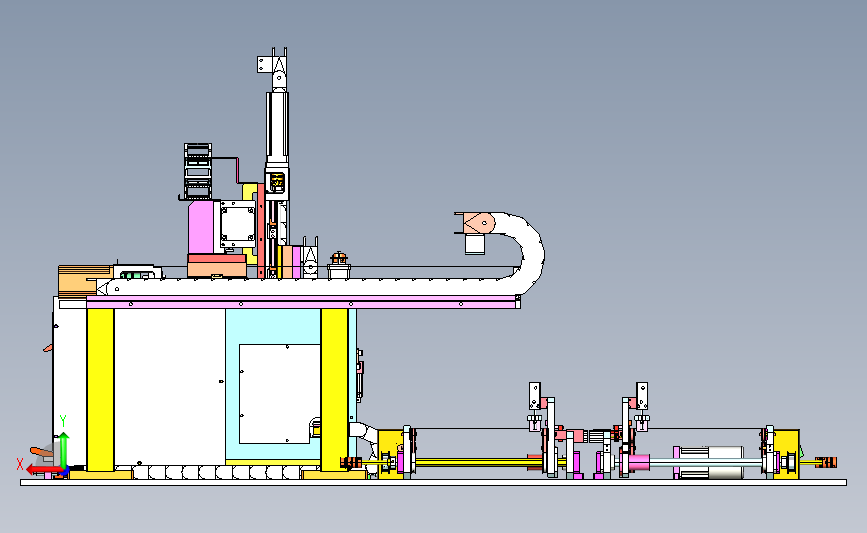Select the white access panel on cyan cover

280,394
